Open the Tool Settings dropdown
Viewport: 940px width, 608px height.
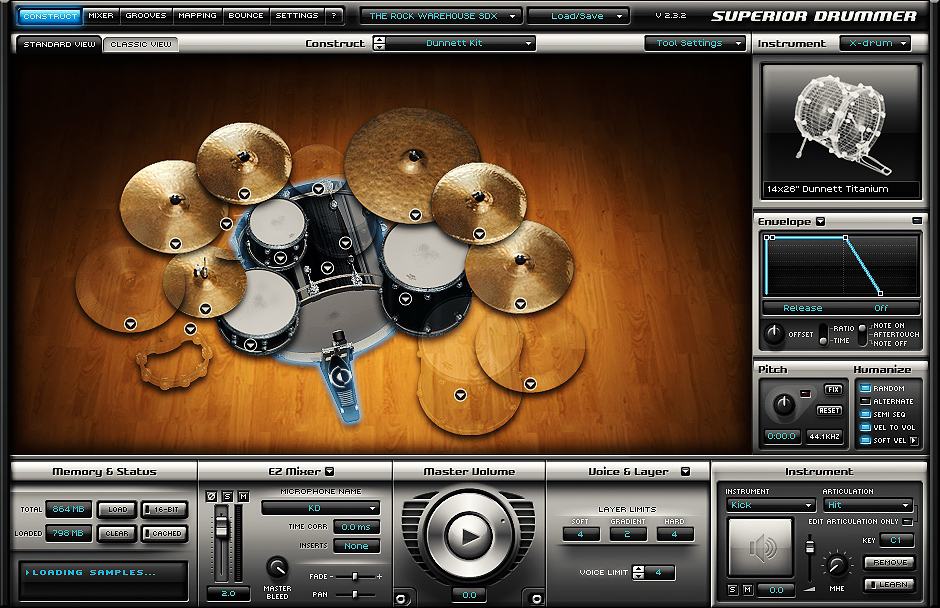[695, 43]
